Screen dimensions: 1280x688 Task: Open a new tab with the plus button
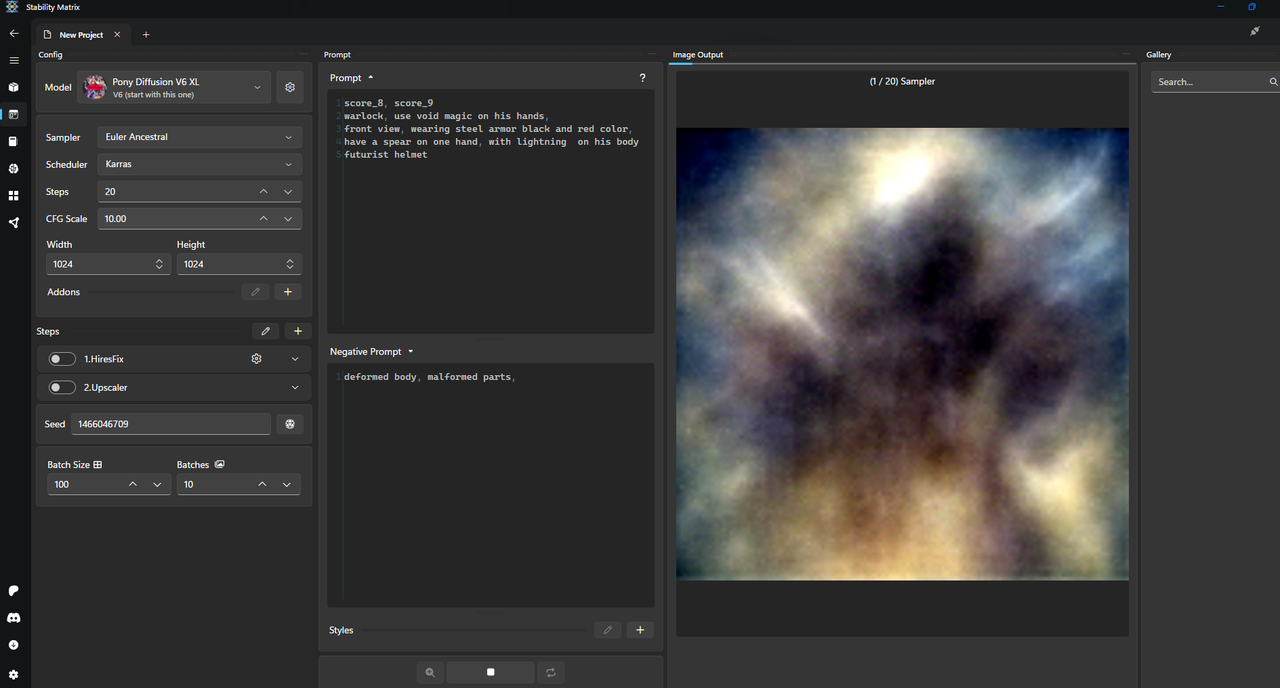[x=146, y=35]
